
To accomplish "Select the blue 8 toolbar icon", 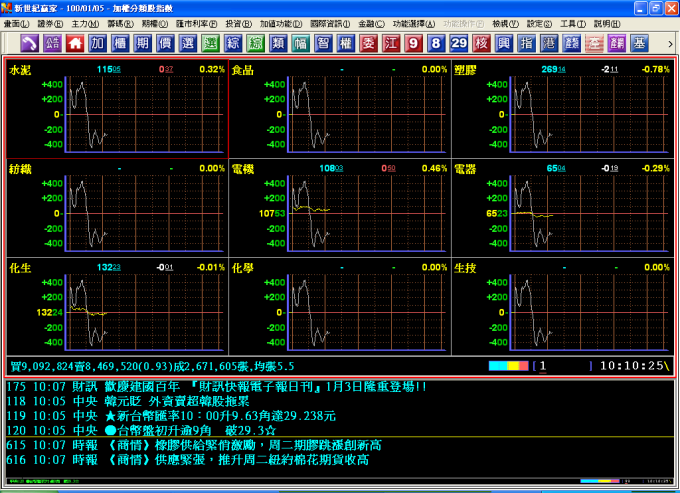I will point(436,43).
